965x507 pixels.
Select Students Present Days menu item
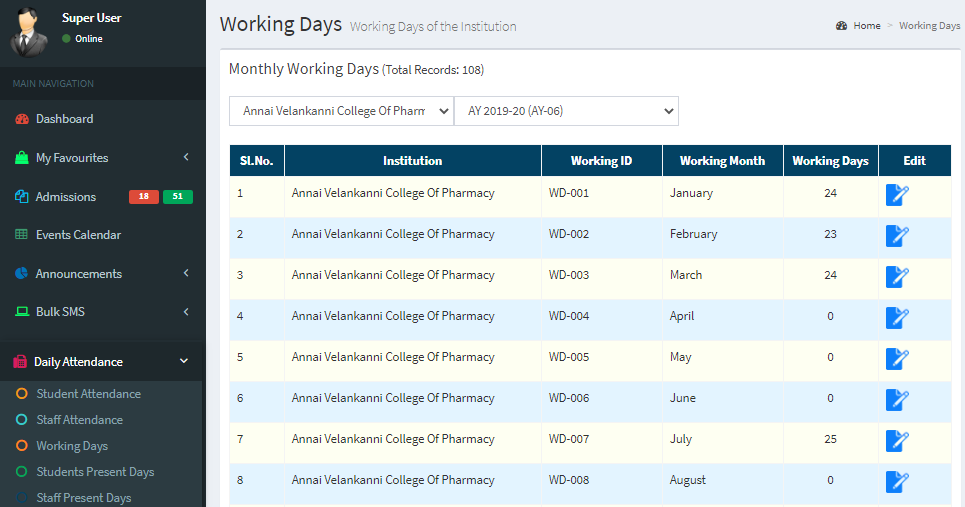95,472
